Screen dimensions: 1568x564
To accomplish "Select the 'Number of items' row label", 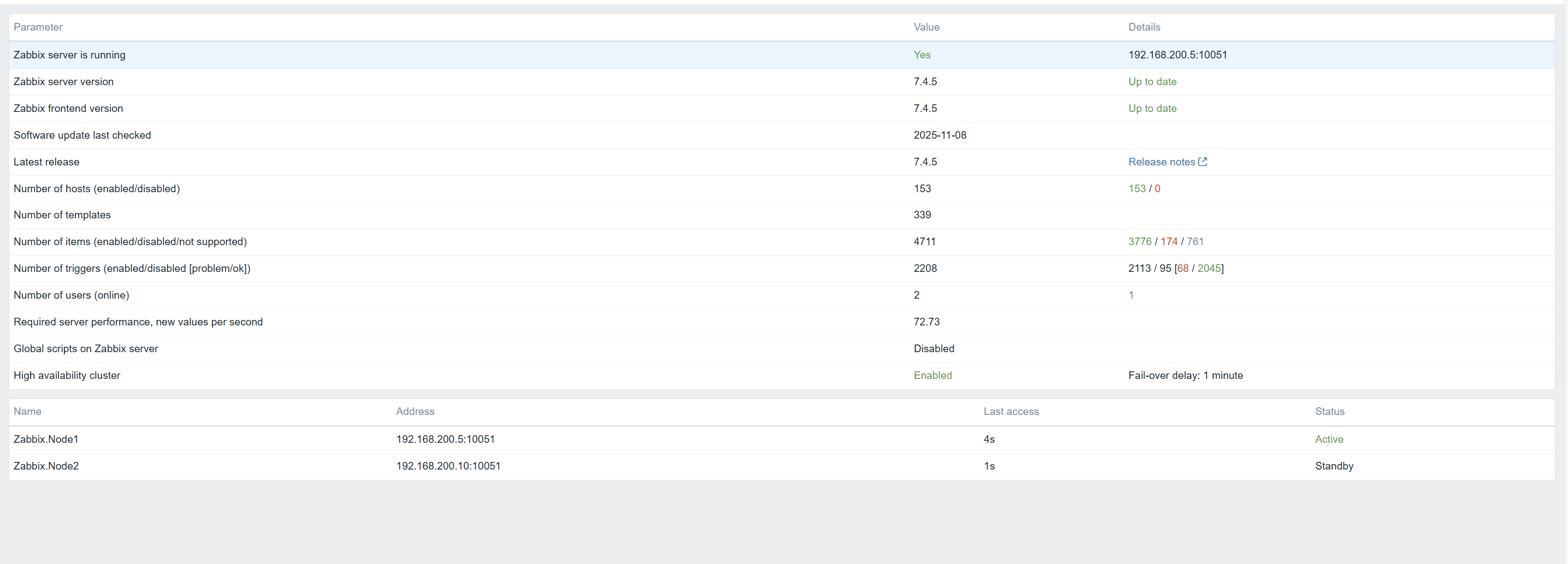I will tap(131, 241).
